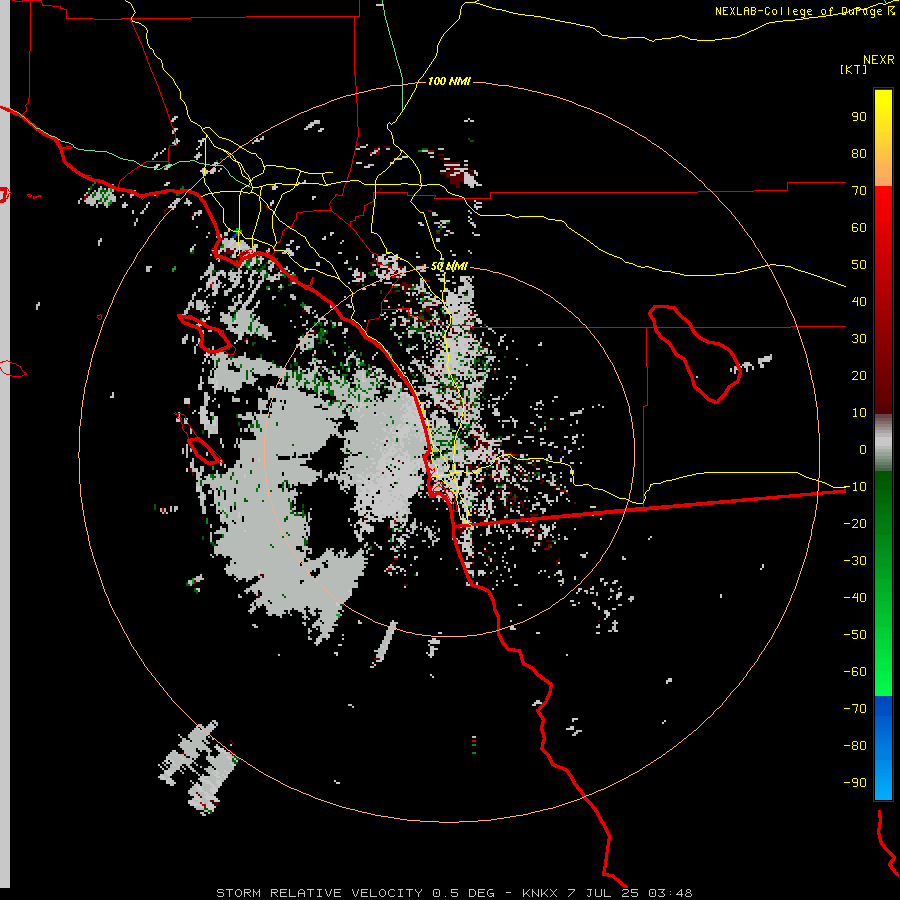Click the Storm Relative Velocity caption at the bottom
The image size is (900, 900).
click(x=454, y=893)
